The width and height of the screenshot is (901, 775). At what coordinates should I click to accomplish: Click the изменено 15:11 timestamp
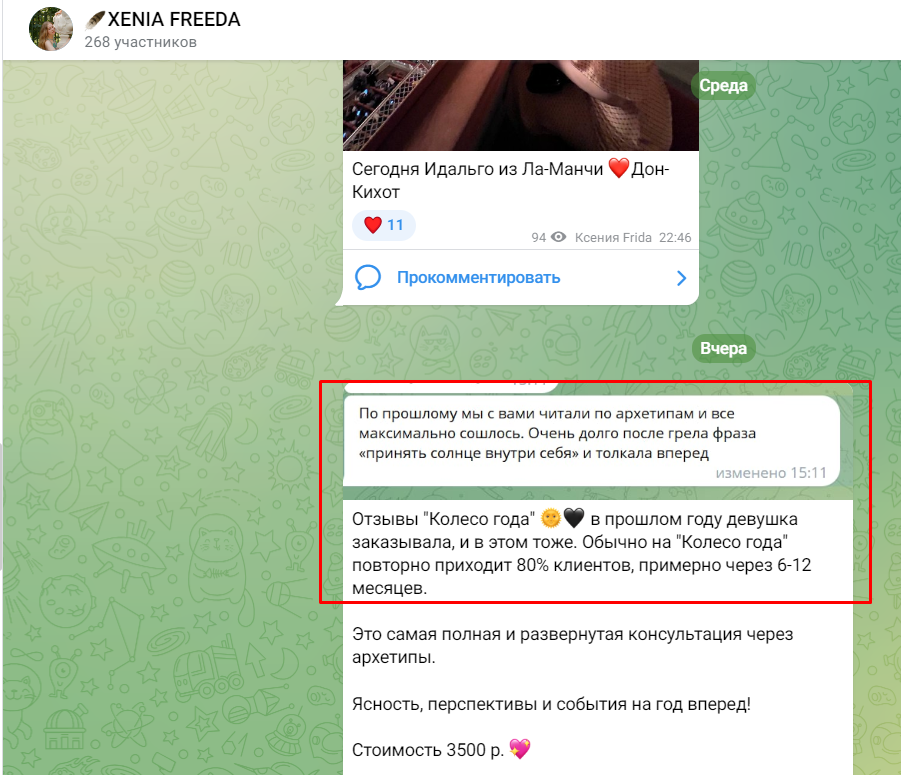click(x=771, y=473)
